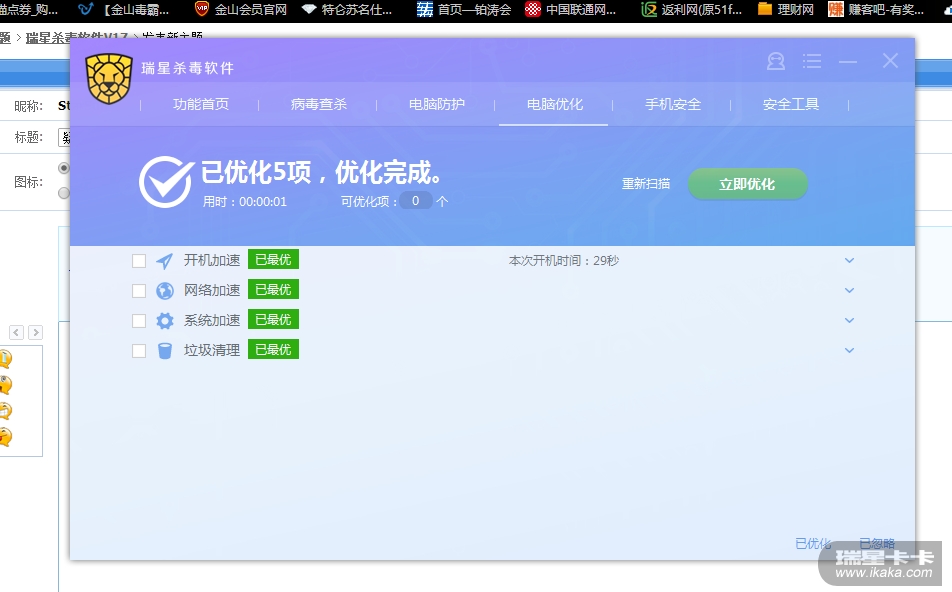Click 已最优 badge next to 网络加速

pyautogui.click(x=273, y=290)
